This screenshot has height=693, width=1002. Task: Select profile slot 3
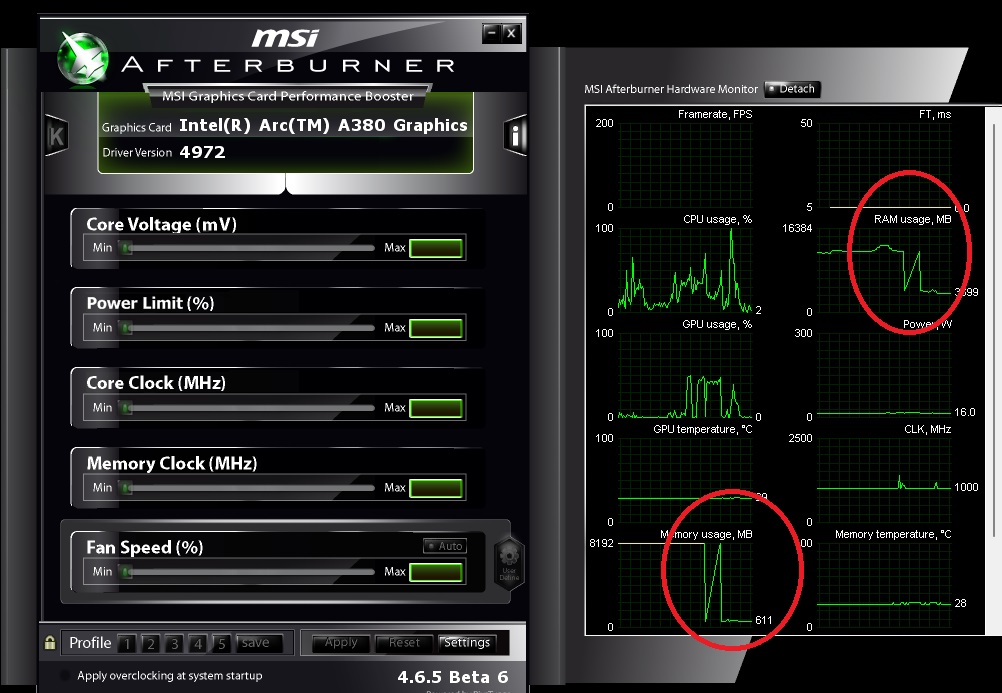174,643
